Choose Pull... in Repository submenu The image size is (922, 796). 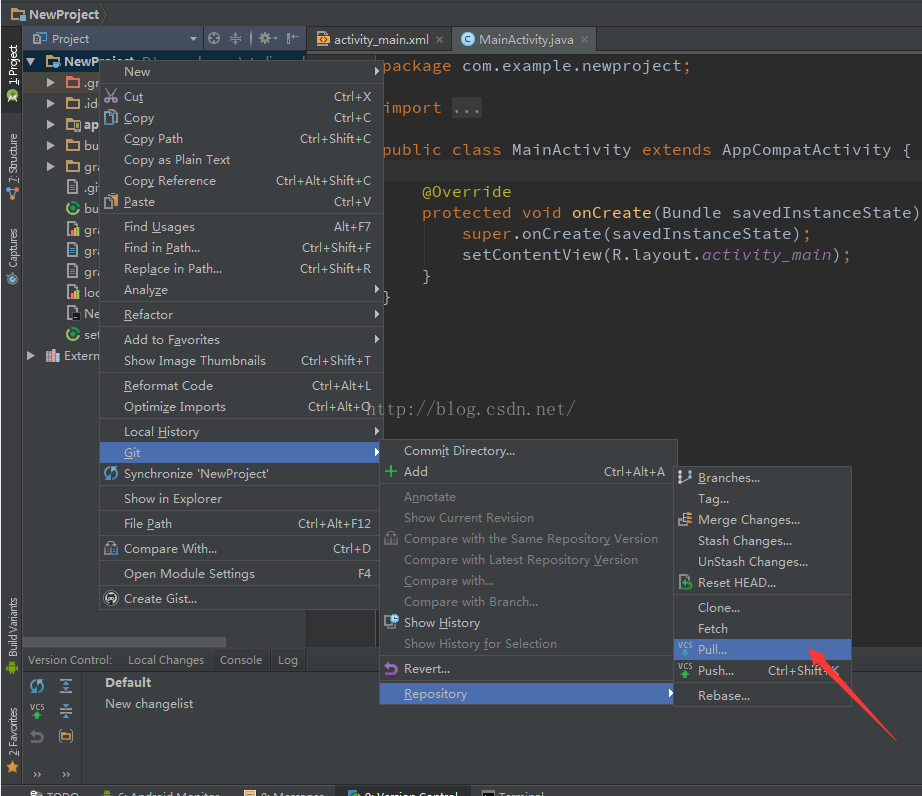click(763, 650)
